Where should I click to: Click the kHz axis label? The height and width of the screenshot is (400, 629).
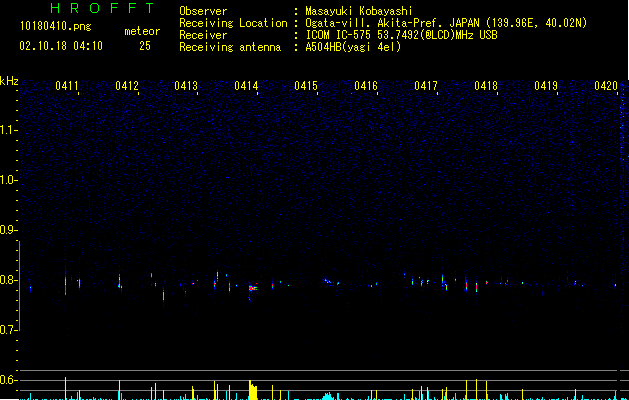point(9,81)
